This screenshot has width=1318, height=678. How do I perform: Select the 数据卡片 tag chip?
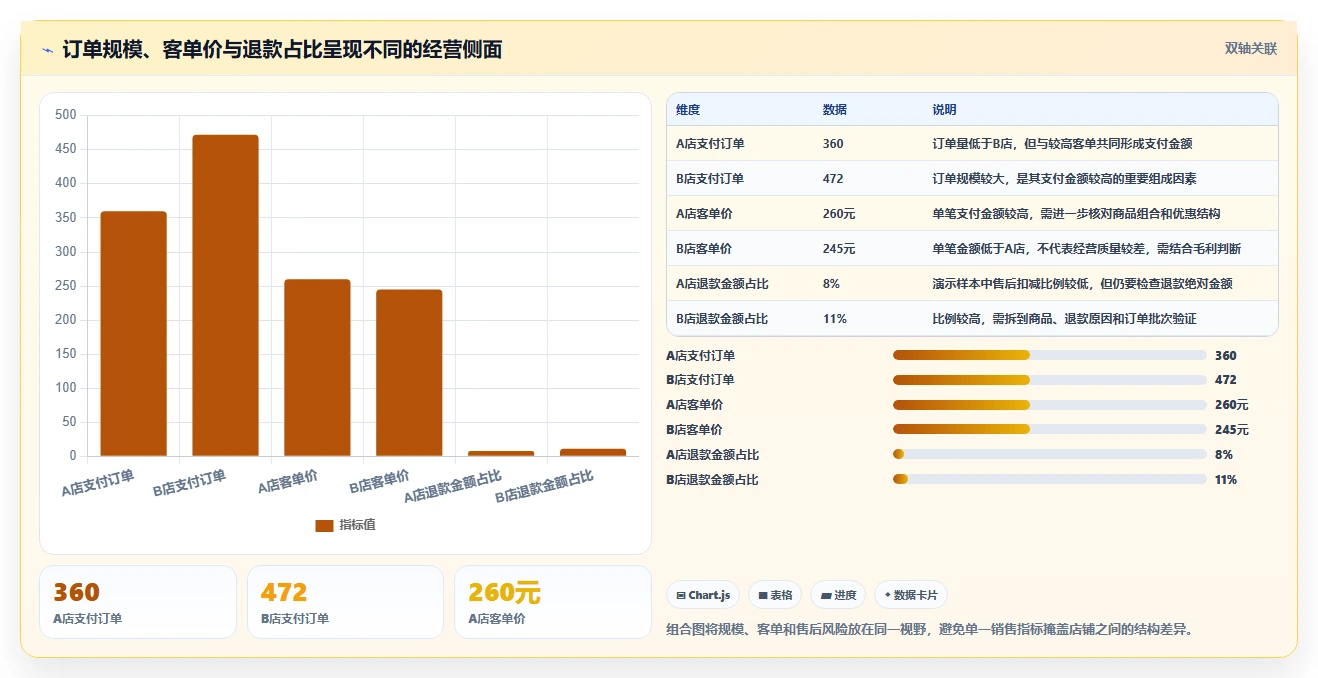(911, 595)
